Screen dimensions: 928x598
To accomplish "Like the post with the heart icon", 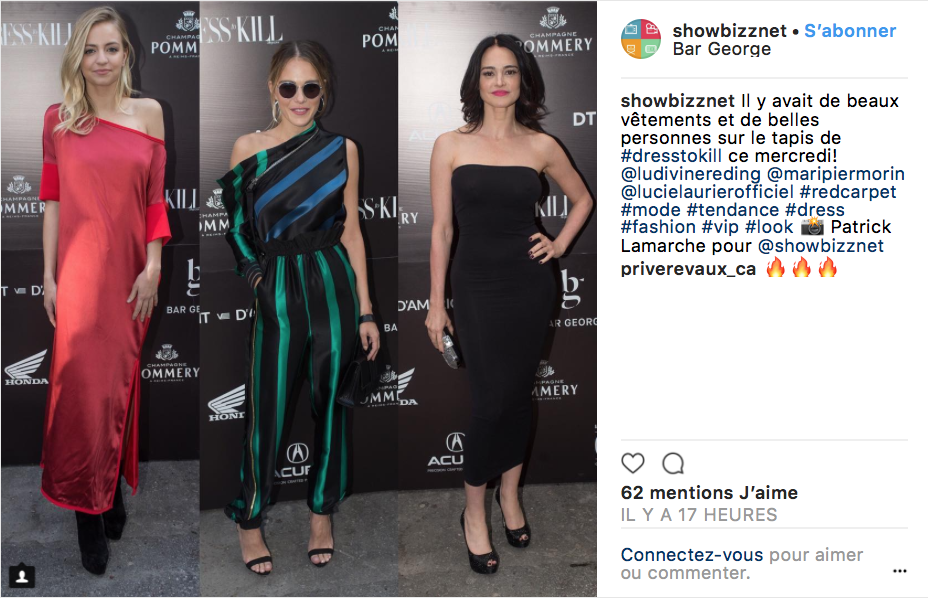I will [x=633, y=463].
